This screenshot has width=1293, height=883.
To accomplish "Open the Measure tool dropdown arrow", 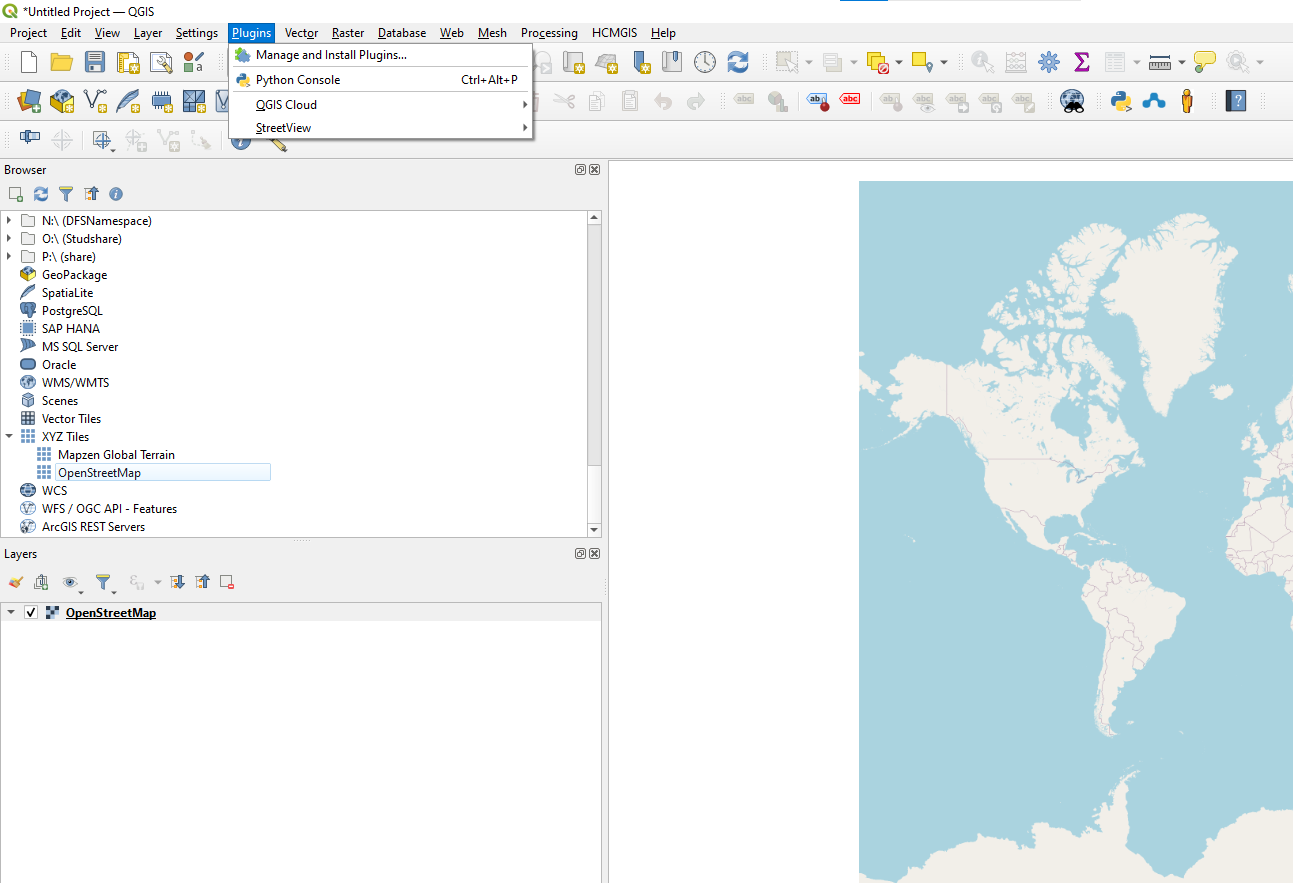I will point(1181,63).
